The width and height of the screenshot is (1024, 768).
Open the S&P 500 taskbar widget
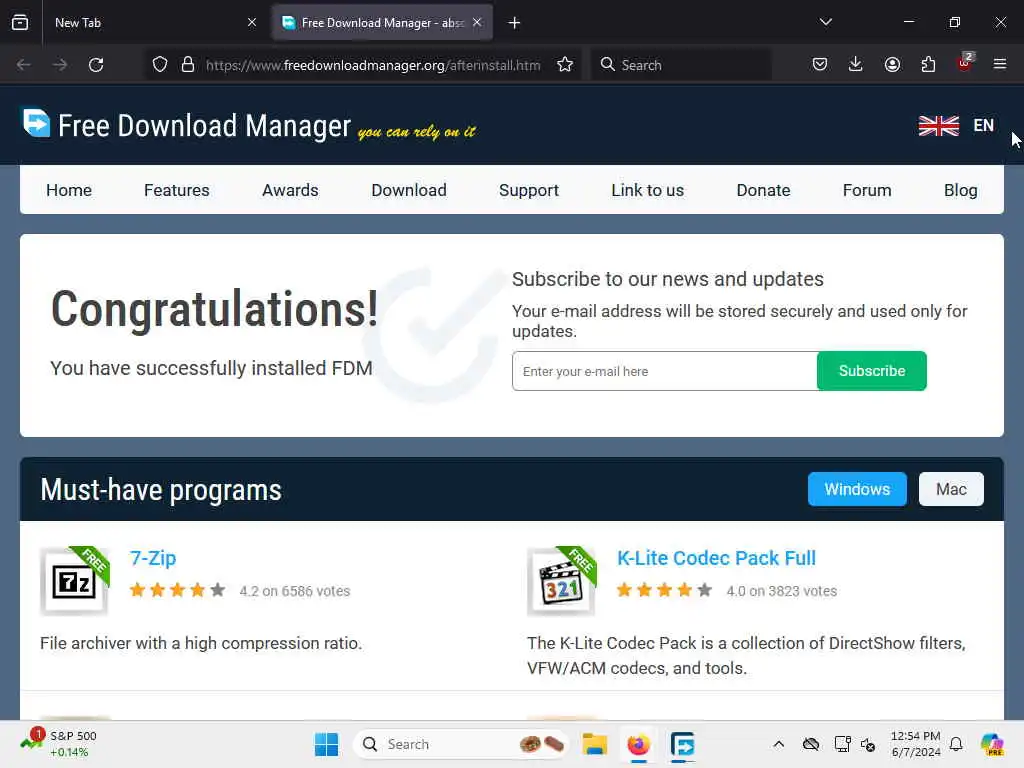point(59,744)
